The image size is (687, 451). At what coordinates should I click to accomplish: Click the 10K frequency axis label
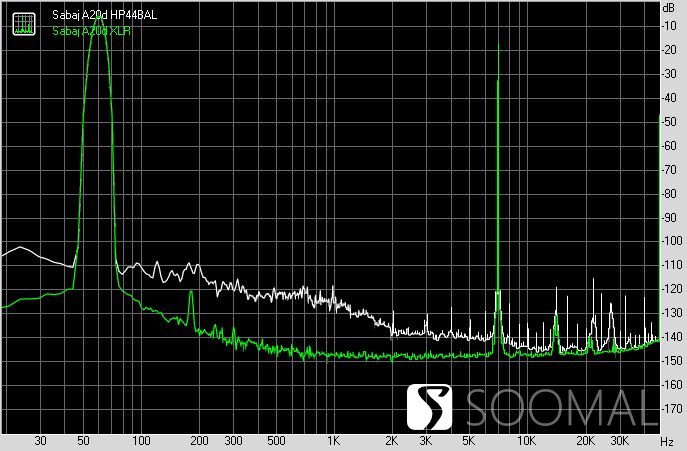[x=526, y=440]
